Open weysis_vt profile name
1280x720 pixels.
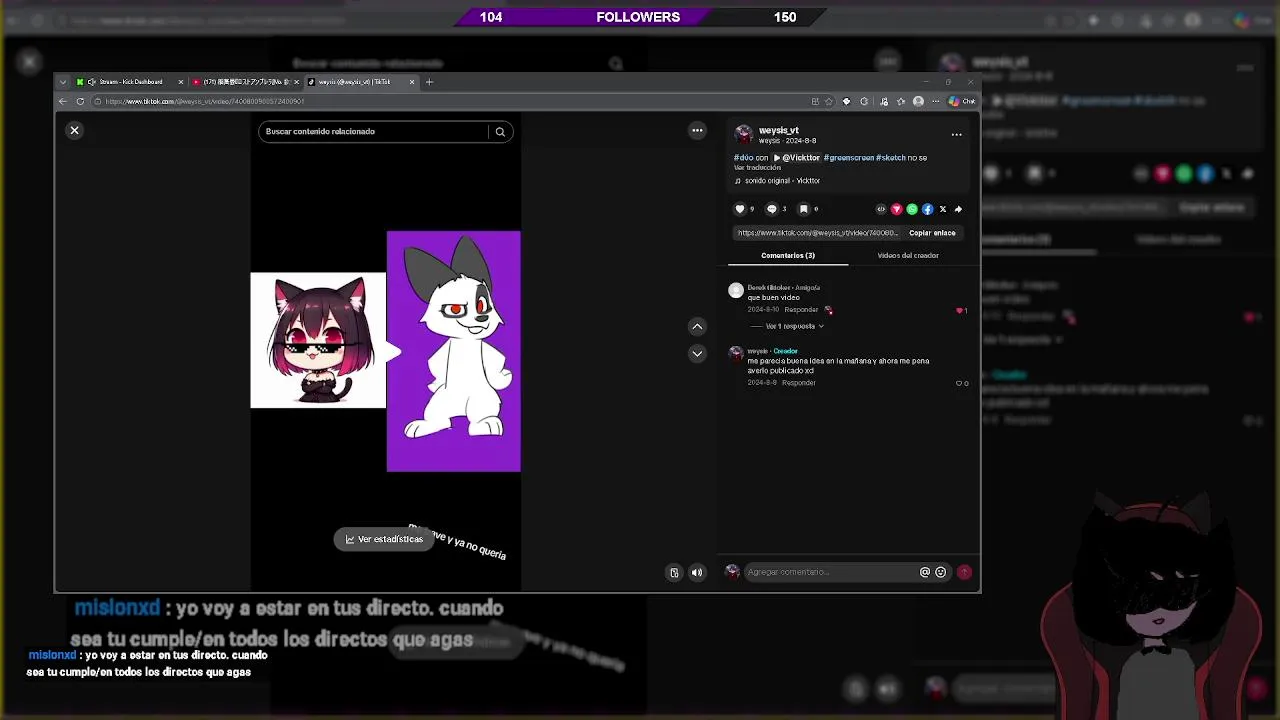[x=779, y=130]
